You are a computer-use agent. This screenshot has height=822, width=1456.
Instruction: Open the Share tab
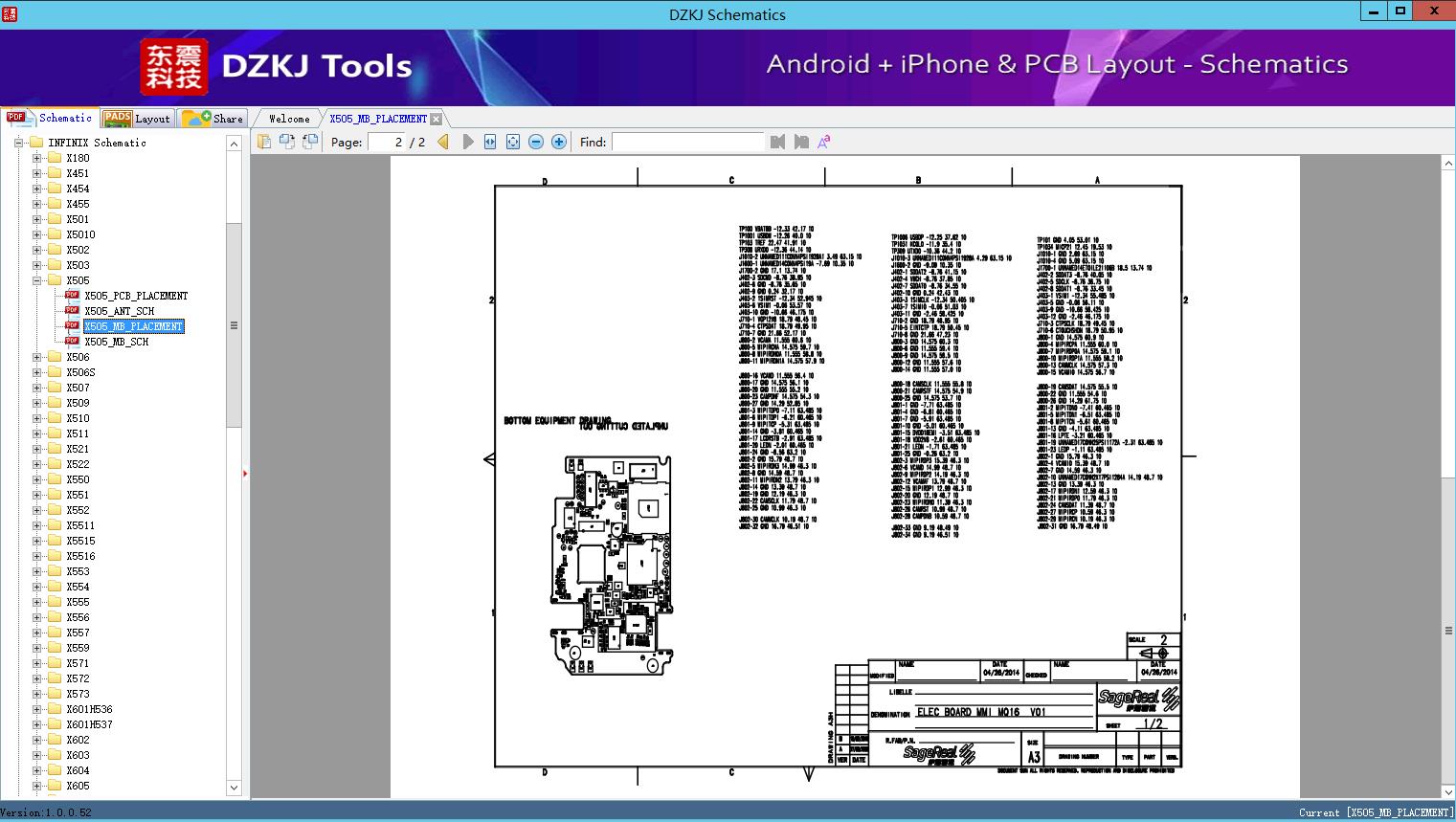[213, 118]
